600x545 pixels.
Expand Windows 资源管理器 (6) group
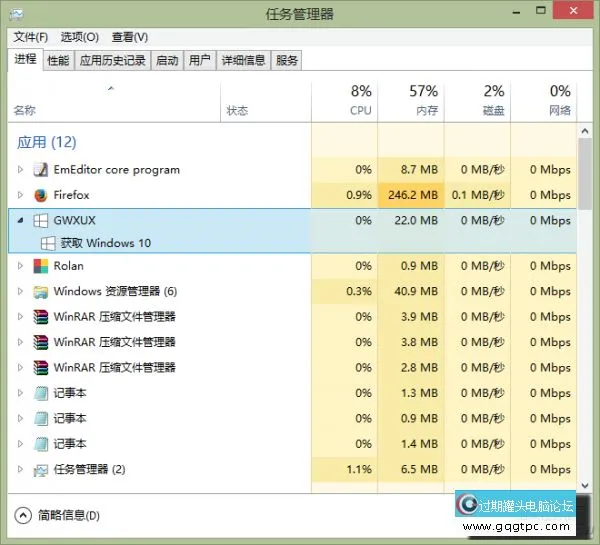coord(20,291)
